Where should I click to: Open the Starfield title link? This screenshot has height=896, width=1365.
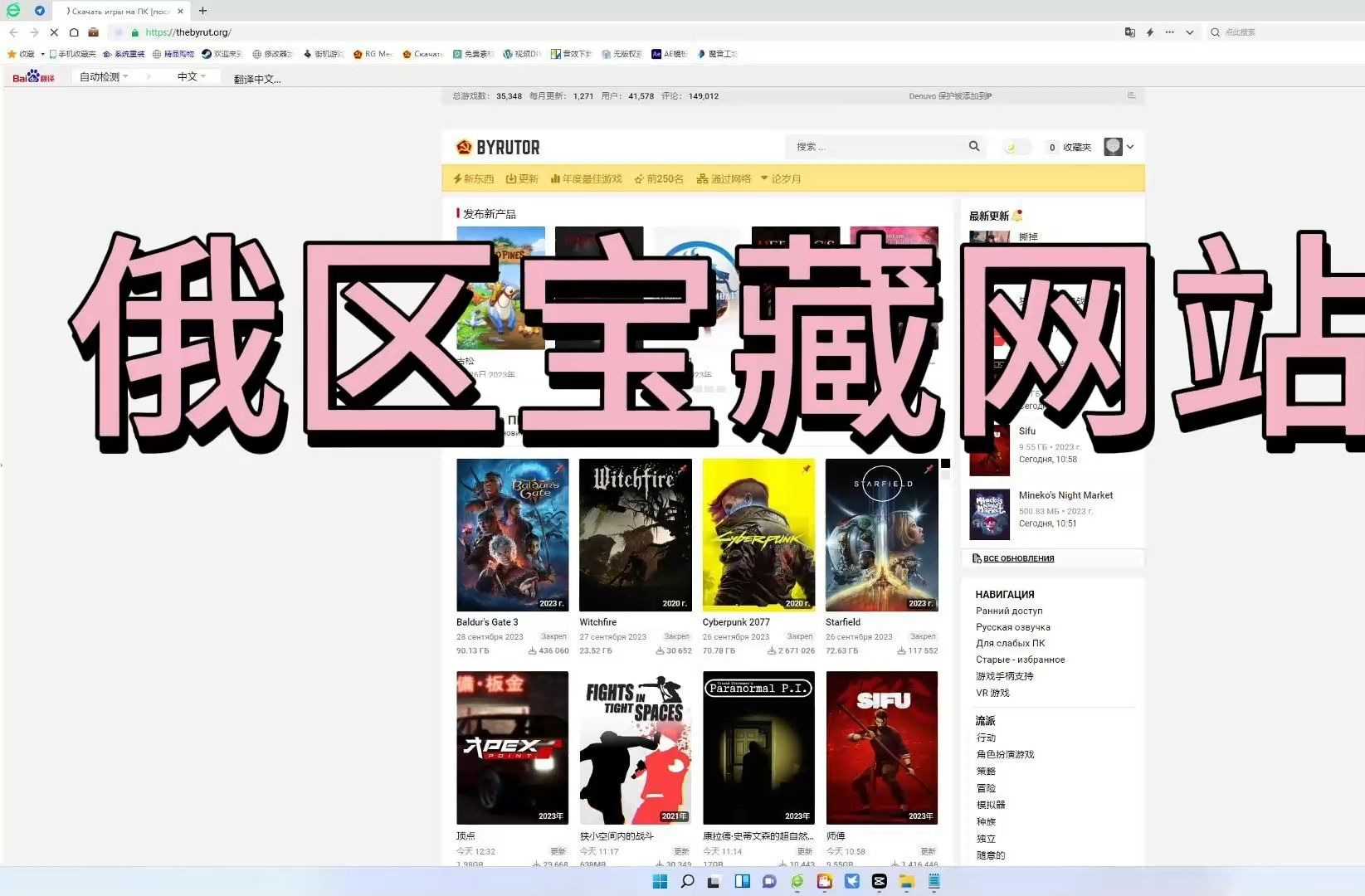click(843, 622)
